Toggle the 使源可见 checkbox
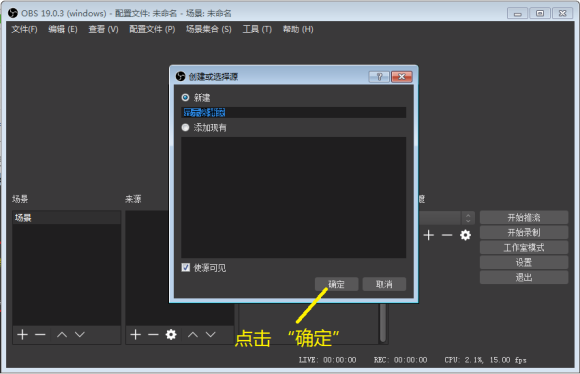This screenshot has width=580, height=374. (186, 267)
